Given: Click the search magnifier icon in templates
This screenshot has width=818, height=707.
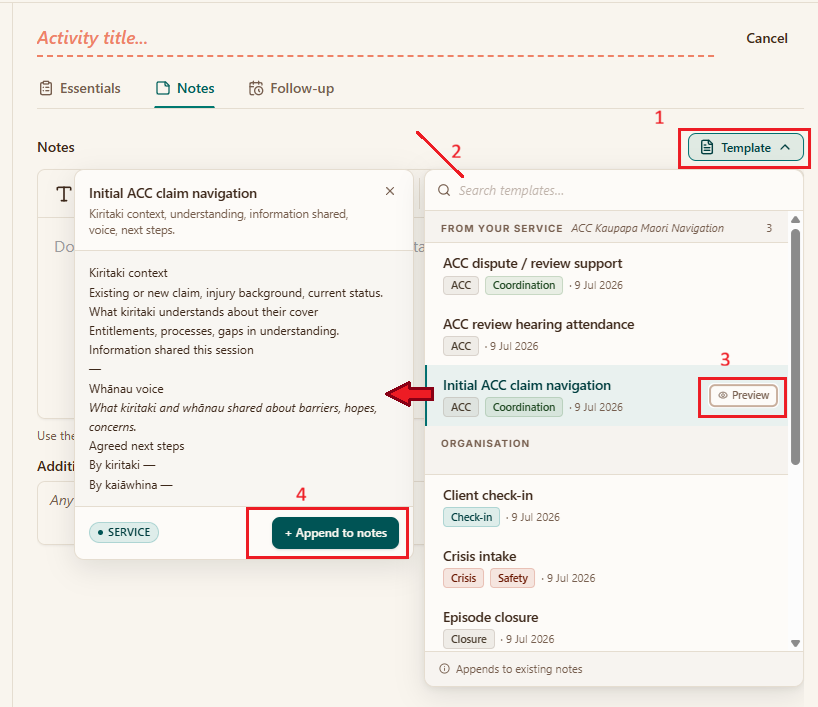Looking at the screenshot, I should click(x=444, y=190).
